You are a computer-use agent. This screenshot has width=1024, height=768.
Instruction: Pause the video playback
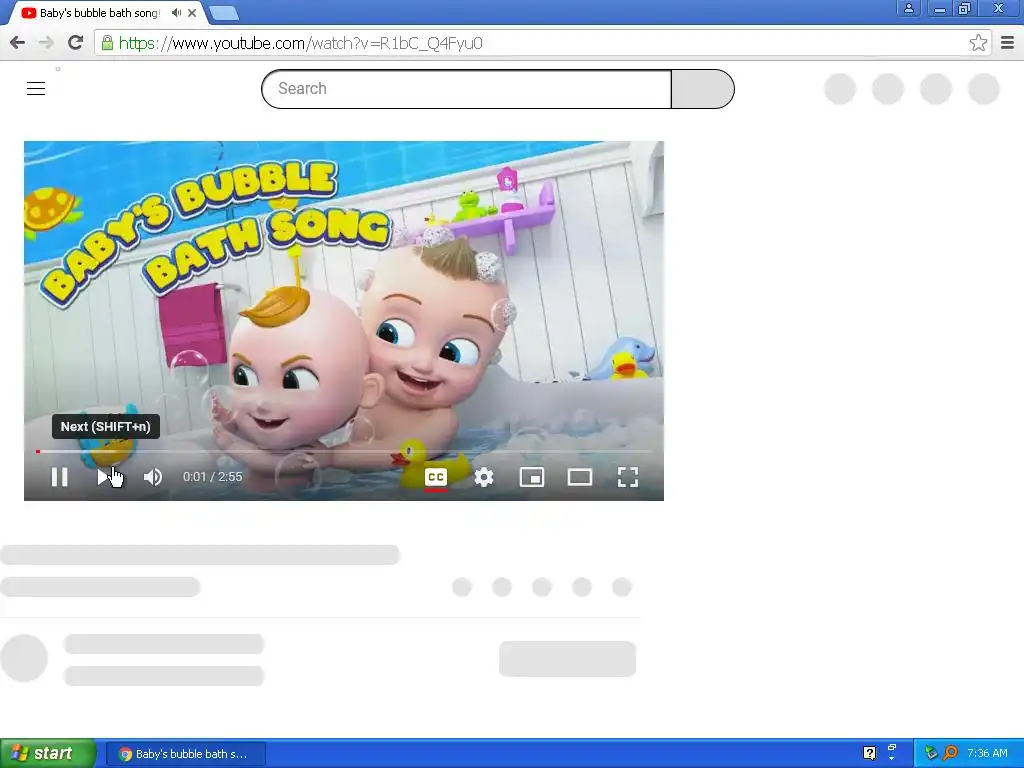pyautogui.click(x=59, y=477)
